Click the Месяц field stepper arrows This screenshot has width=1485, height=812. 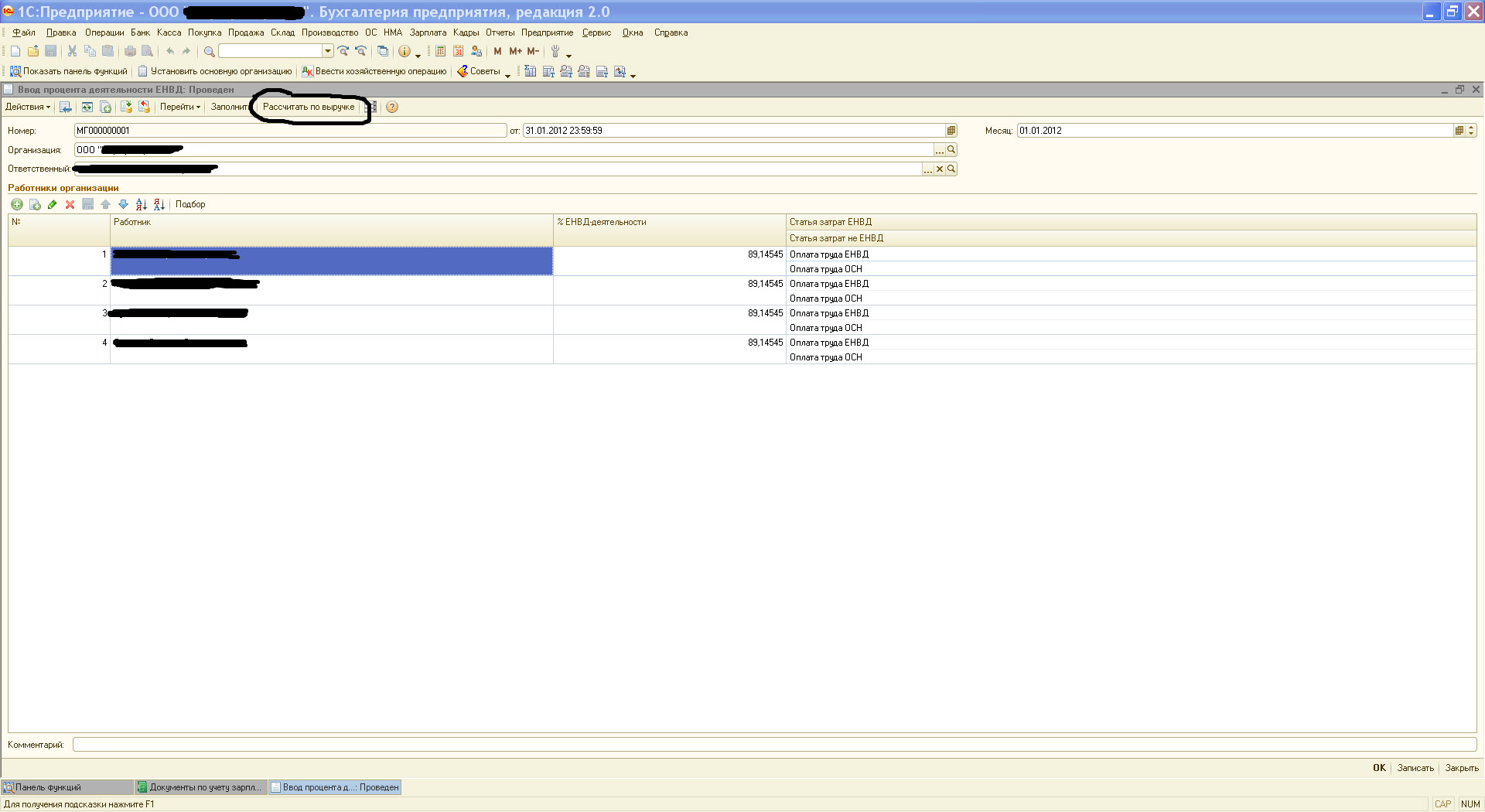[x=1471, y=131]
